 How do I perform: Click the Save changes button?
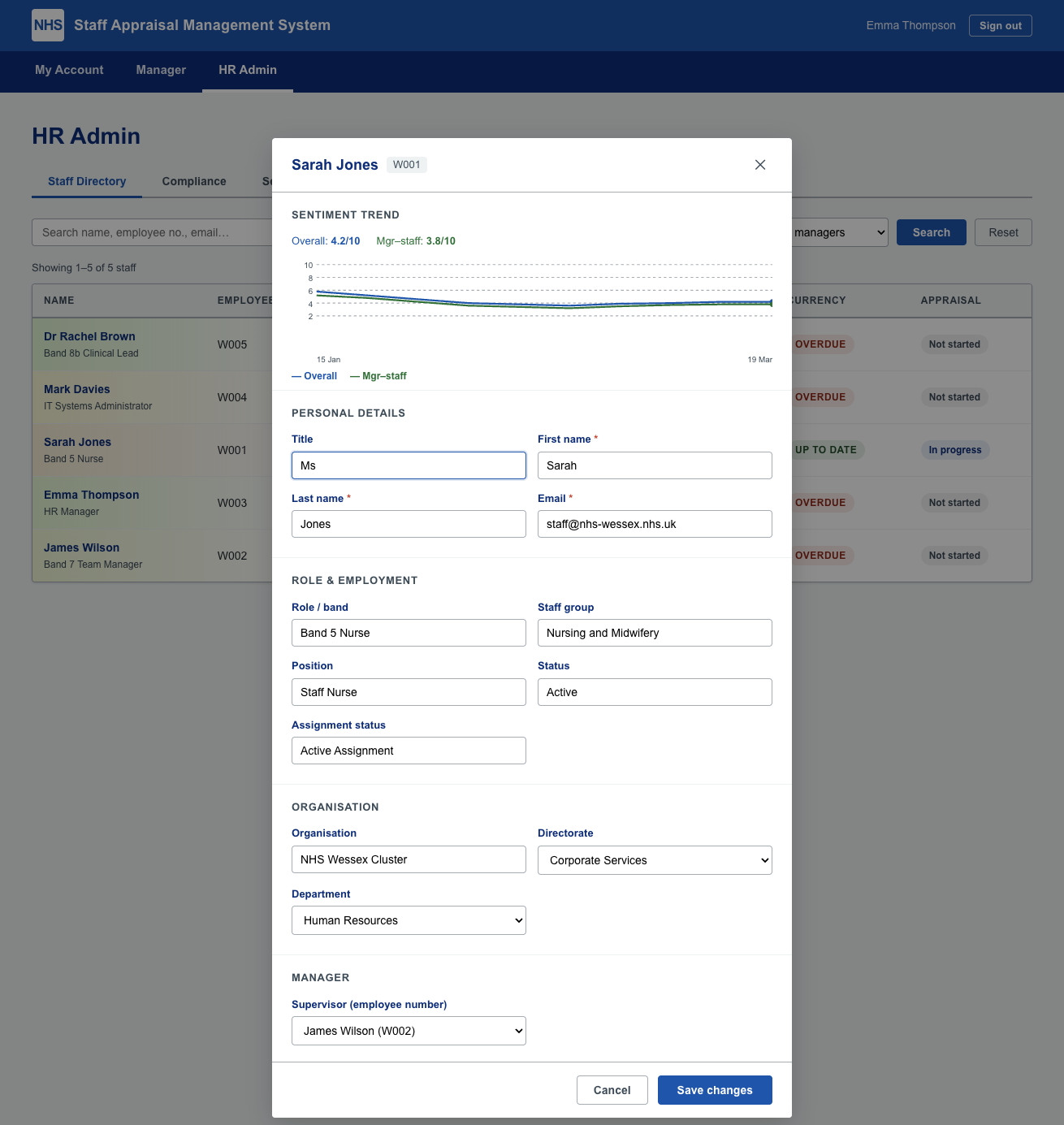(x=715, y=1090)
